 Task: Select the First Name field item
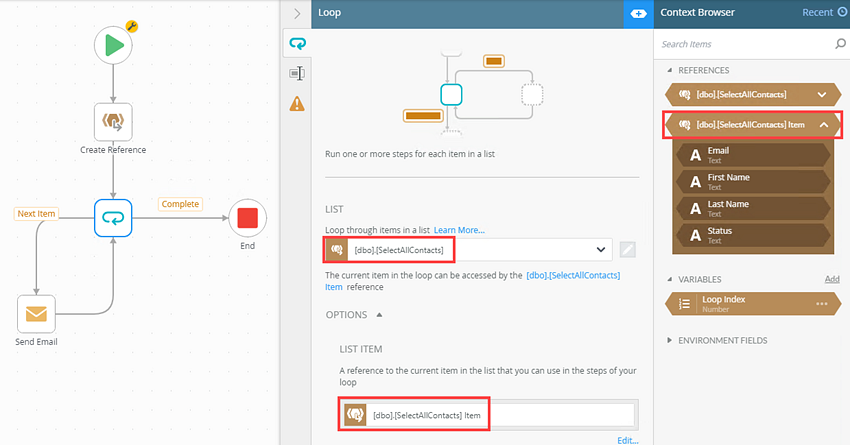click(x=753, y=182)
